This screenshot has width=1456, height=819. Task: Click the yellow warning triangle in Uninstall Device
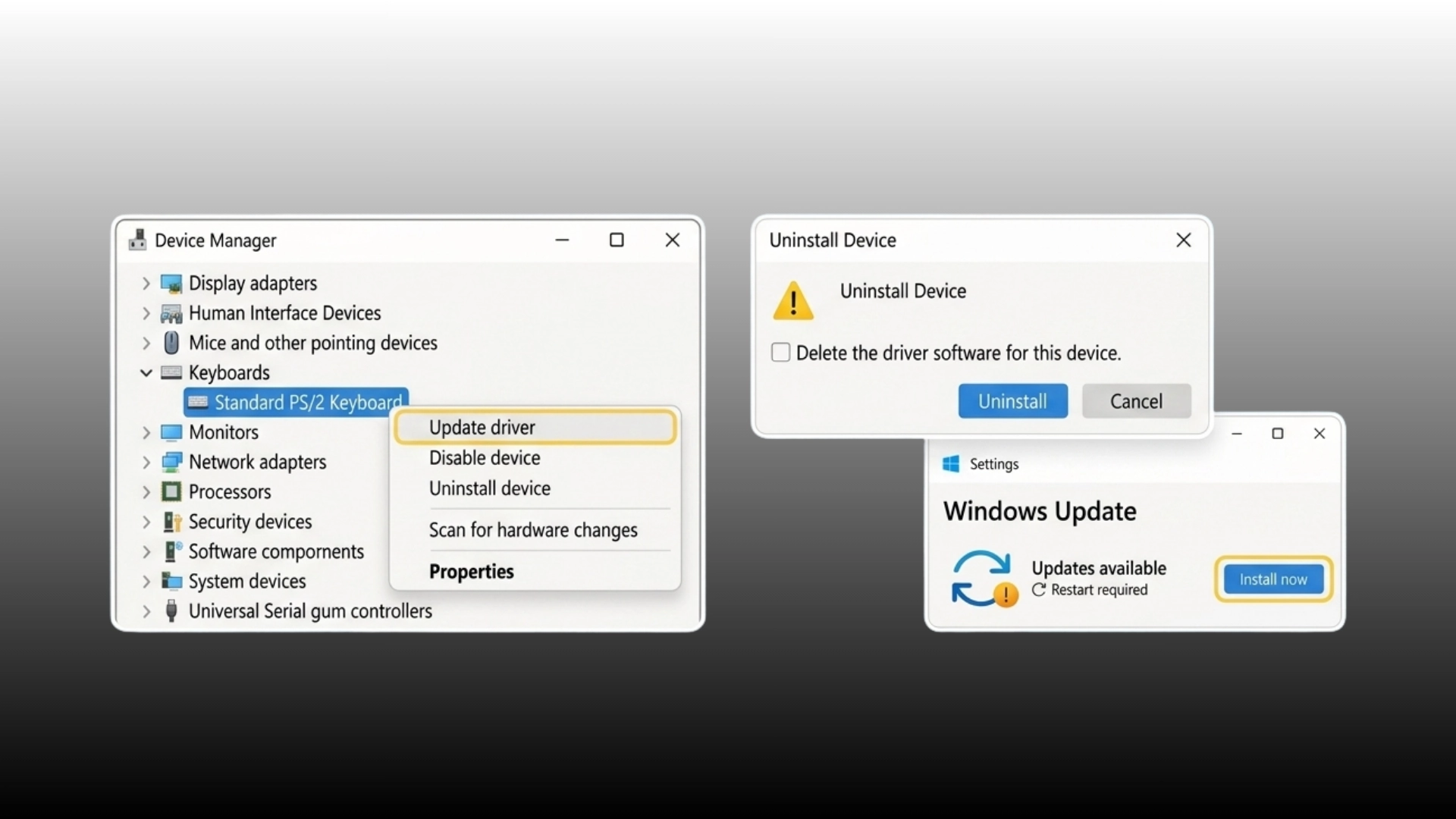[x=793, y=301]
